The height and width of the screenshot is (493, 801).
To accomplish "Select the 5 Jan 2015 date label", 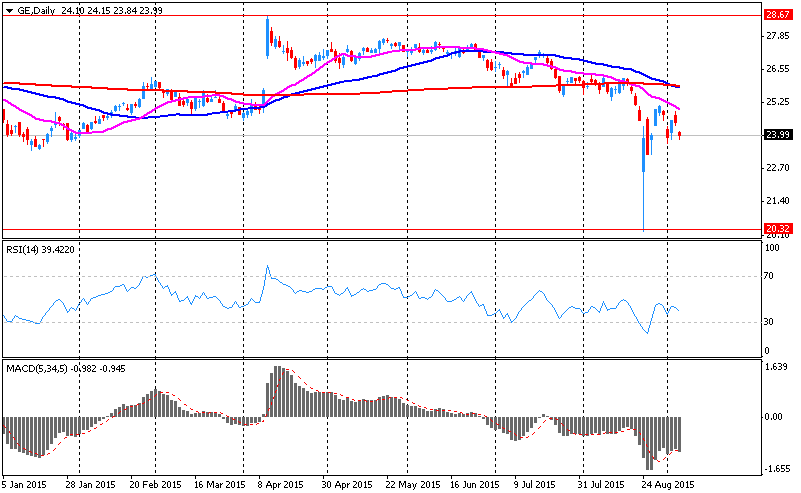I will 25,484.
